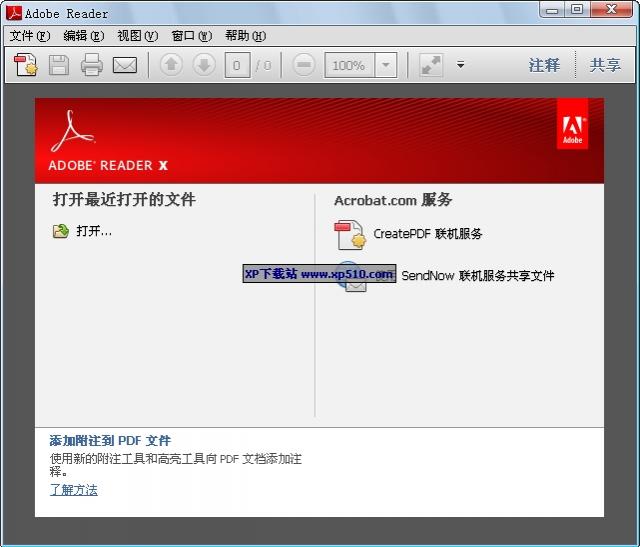
Task: Open the 编辑 menu
Action: pyautogui.click(x=83, y=36)
